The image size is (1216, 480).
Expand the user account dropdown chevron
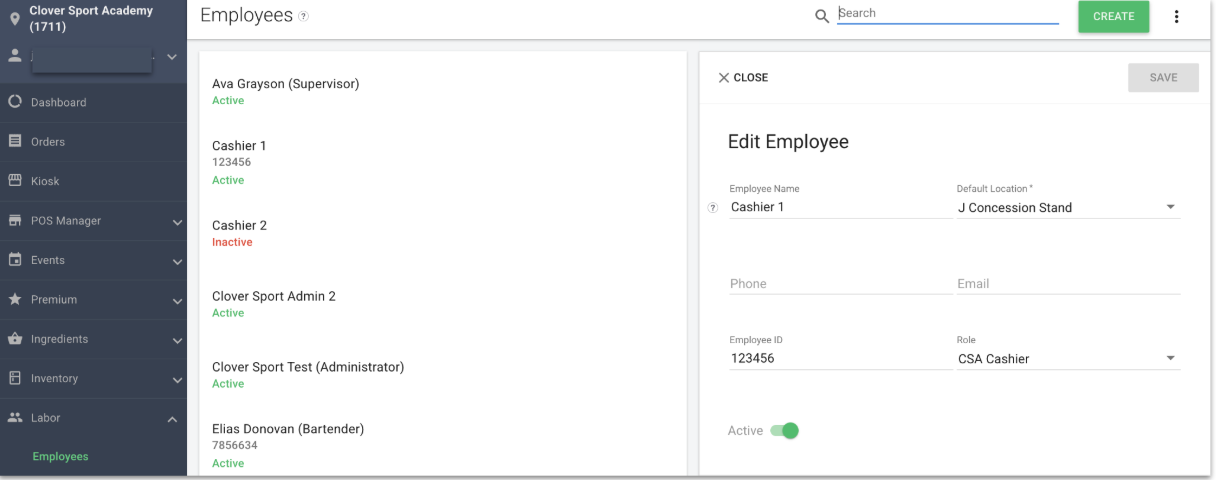[x=172, y=57]
